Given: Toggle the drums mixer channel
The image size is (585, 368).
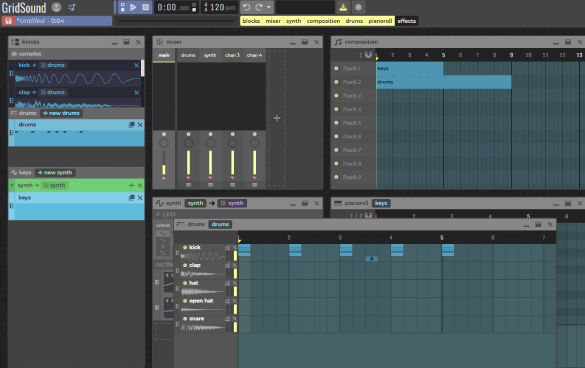Looking at the screenshot, I should point(188,134).
